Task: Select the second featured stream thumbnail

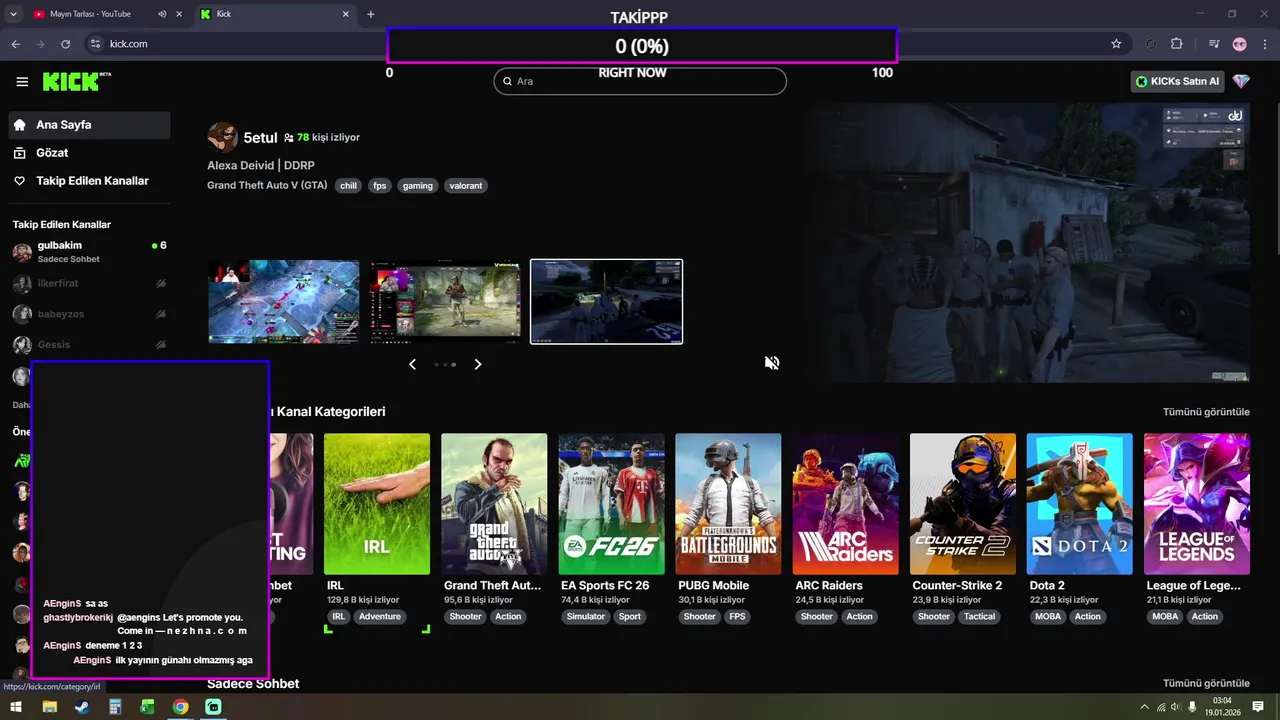Action: tap(445, 302)
